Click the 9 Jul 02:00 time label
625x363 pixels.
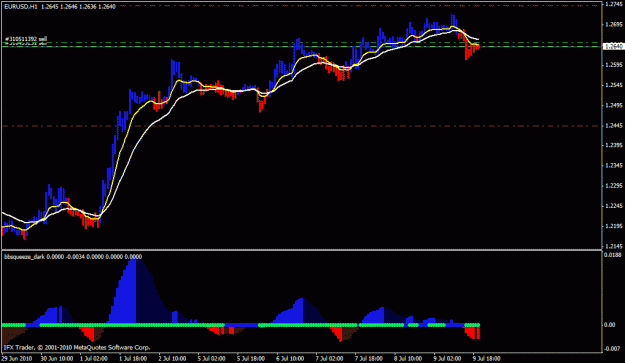(x=447, y=359)
